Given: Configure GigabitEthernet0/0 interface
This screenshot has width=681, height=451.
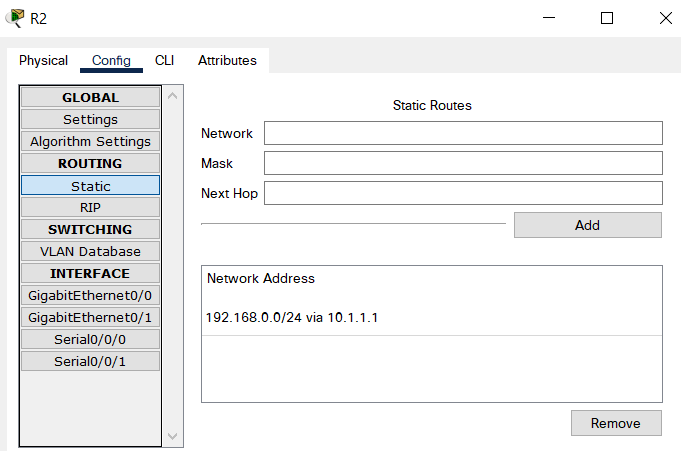Looking at the screenshot, I should click(x=90, y=295).
